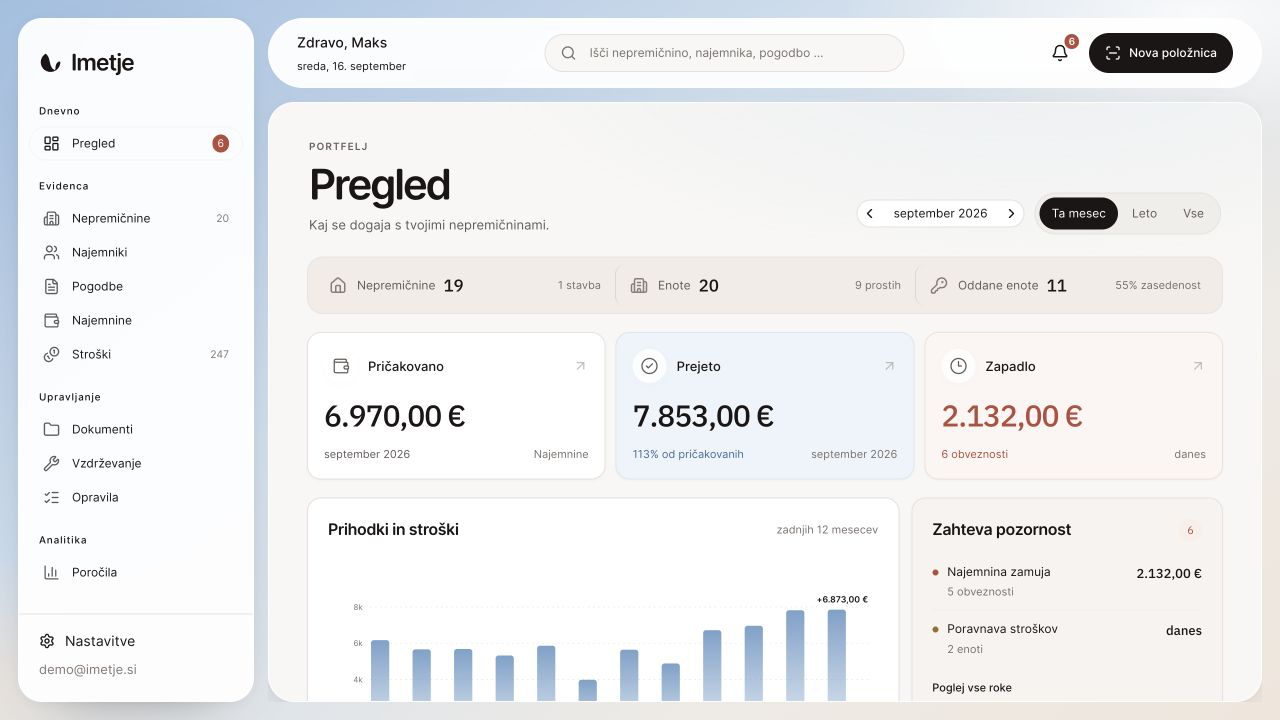Click the 6 badge on Pregled
This screenshot has height=720, width=1280.
click(220, 143)
